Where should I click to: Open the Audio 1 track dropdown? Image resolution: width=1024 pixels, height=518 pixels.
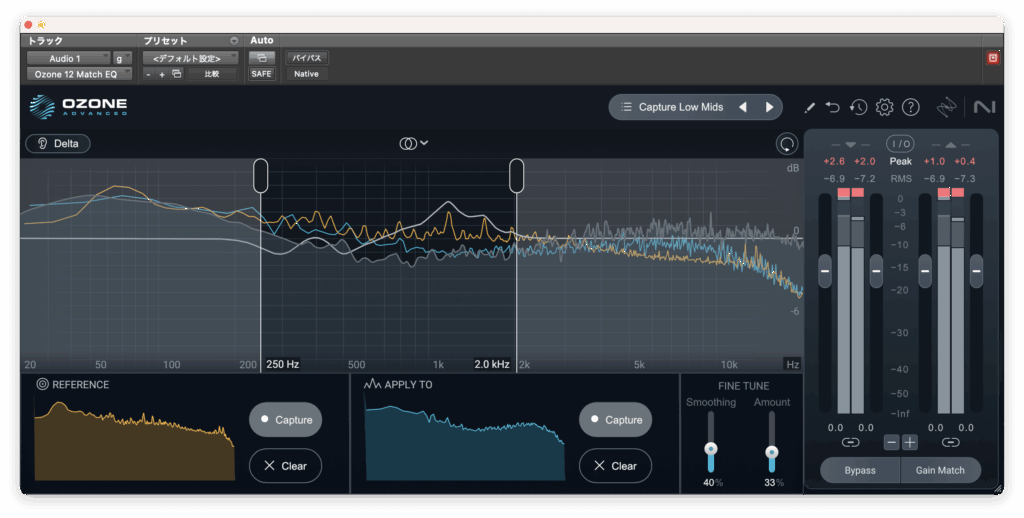67,59
